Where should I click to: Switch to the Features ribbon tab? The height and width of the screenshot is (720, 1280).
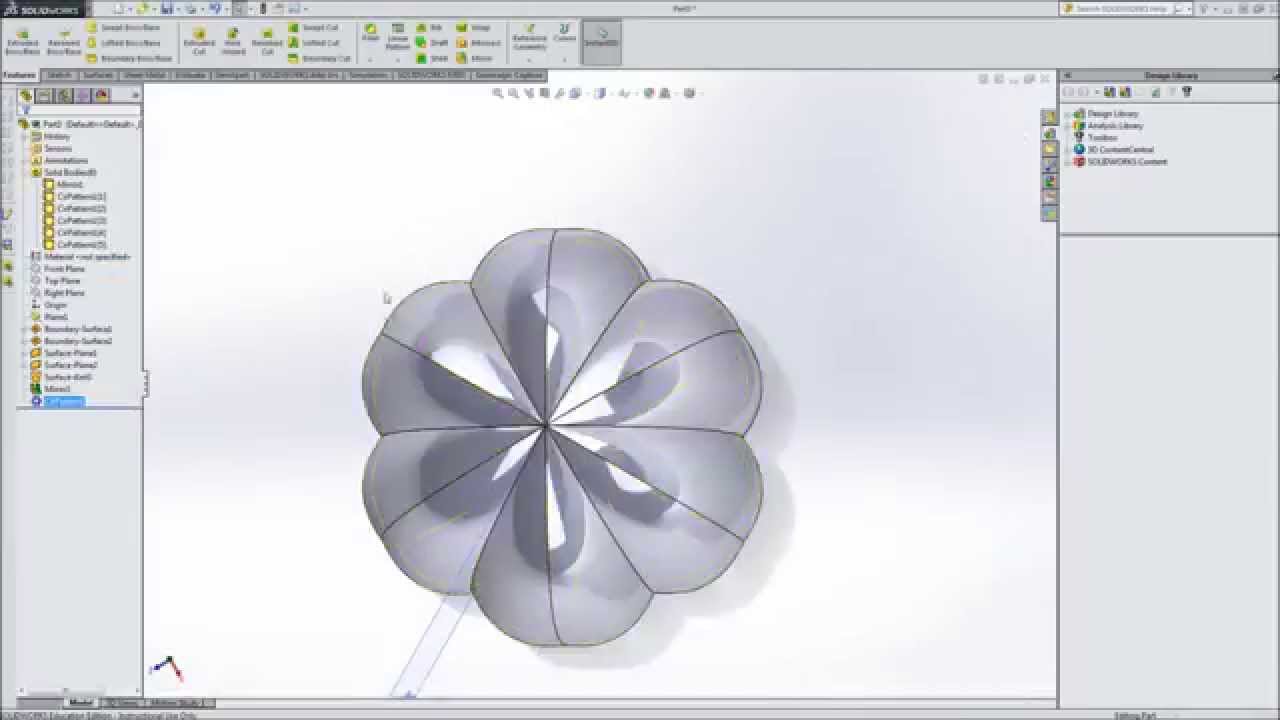[19, 75]
